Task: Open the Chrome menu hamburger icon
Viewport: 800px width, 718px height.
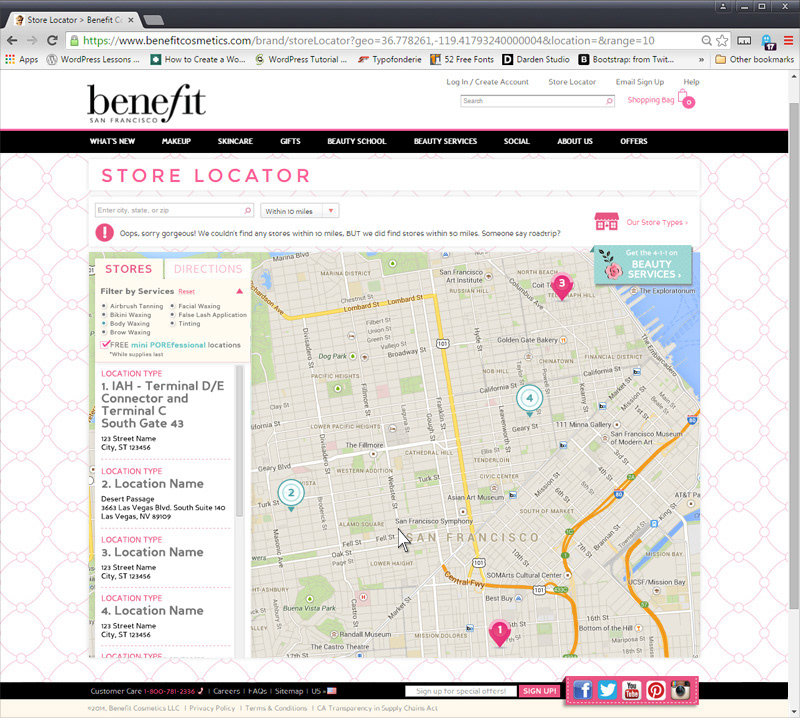Action: [788, 40]
